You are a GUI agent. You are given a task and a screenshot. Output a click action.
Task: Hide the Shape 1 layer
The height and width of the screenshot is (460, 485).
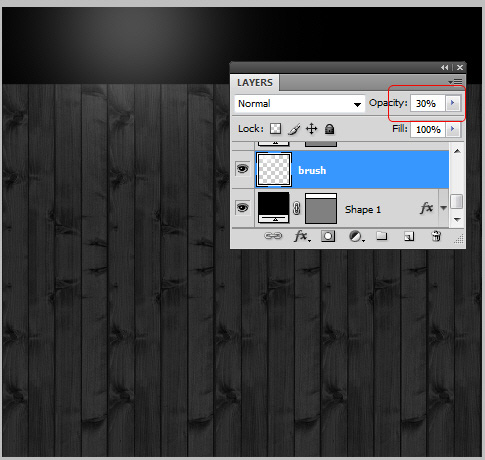tap(242, 208)
